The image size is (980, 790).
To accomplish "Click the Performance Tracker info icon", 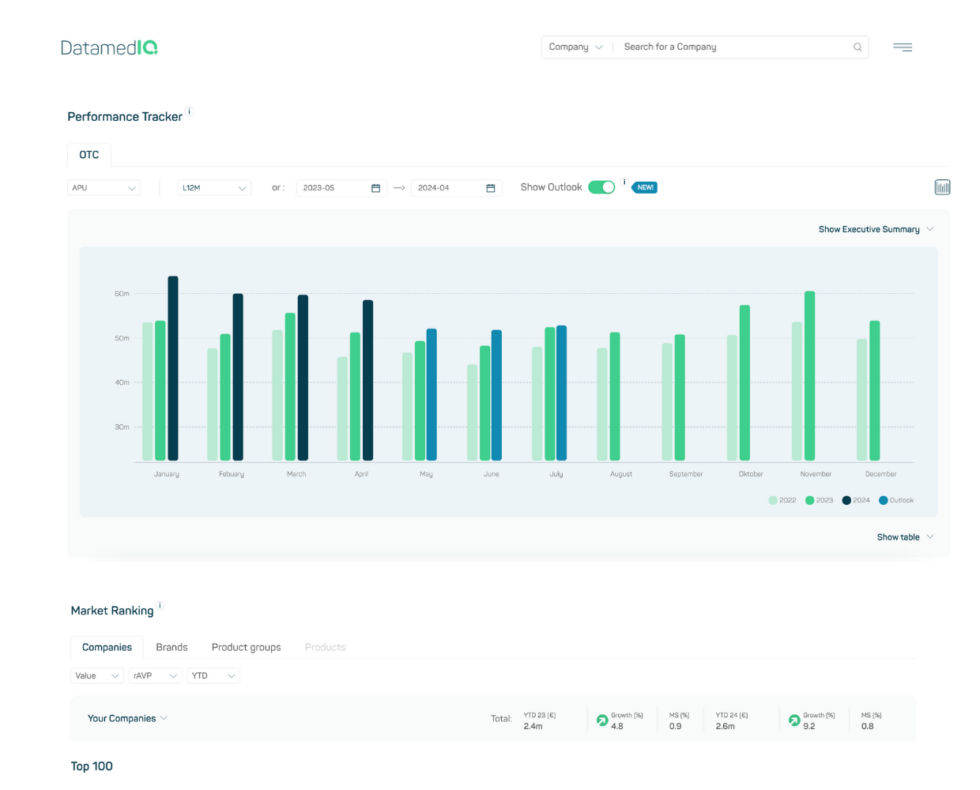I will click(189, 110).
